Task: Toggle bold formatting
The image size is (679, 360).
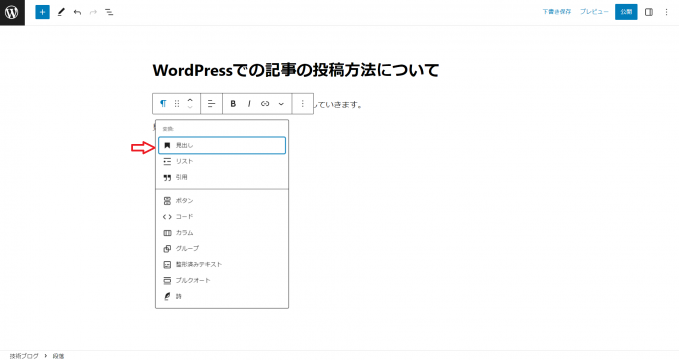Action: coord(233,104)
